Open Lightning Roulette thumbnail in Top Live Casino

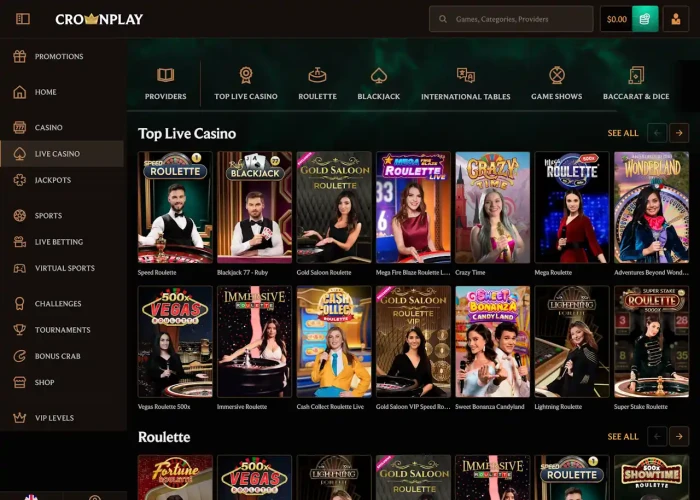click(572, 342)
